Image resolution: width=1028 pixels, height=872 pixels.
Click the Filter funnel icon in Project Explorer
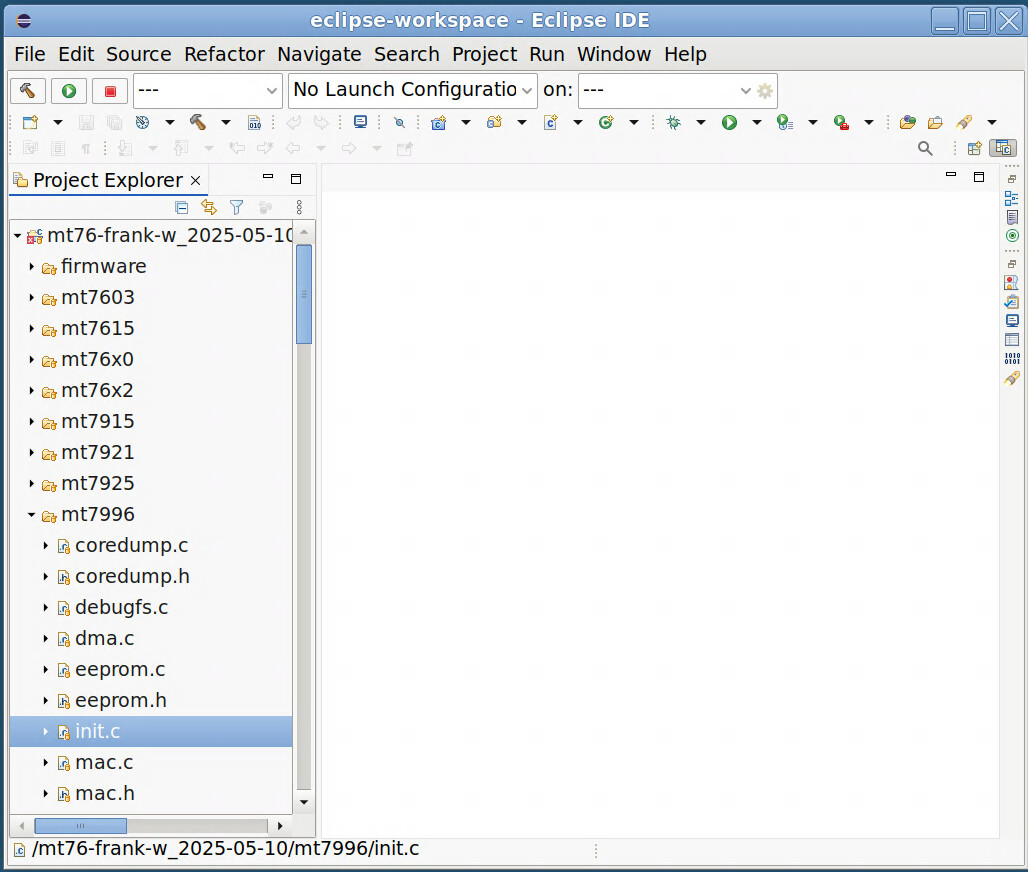pyautogui.click(x=237, y=208)
